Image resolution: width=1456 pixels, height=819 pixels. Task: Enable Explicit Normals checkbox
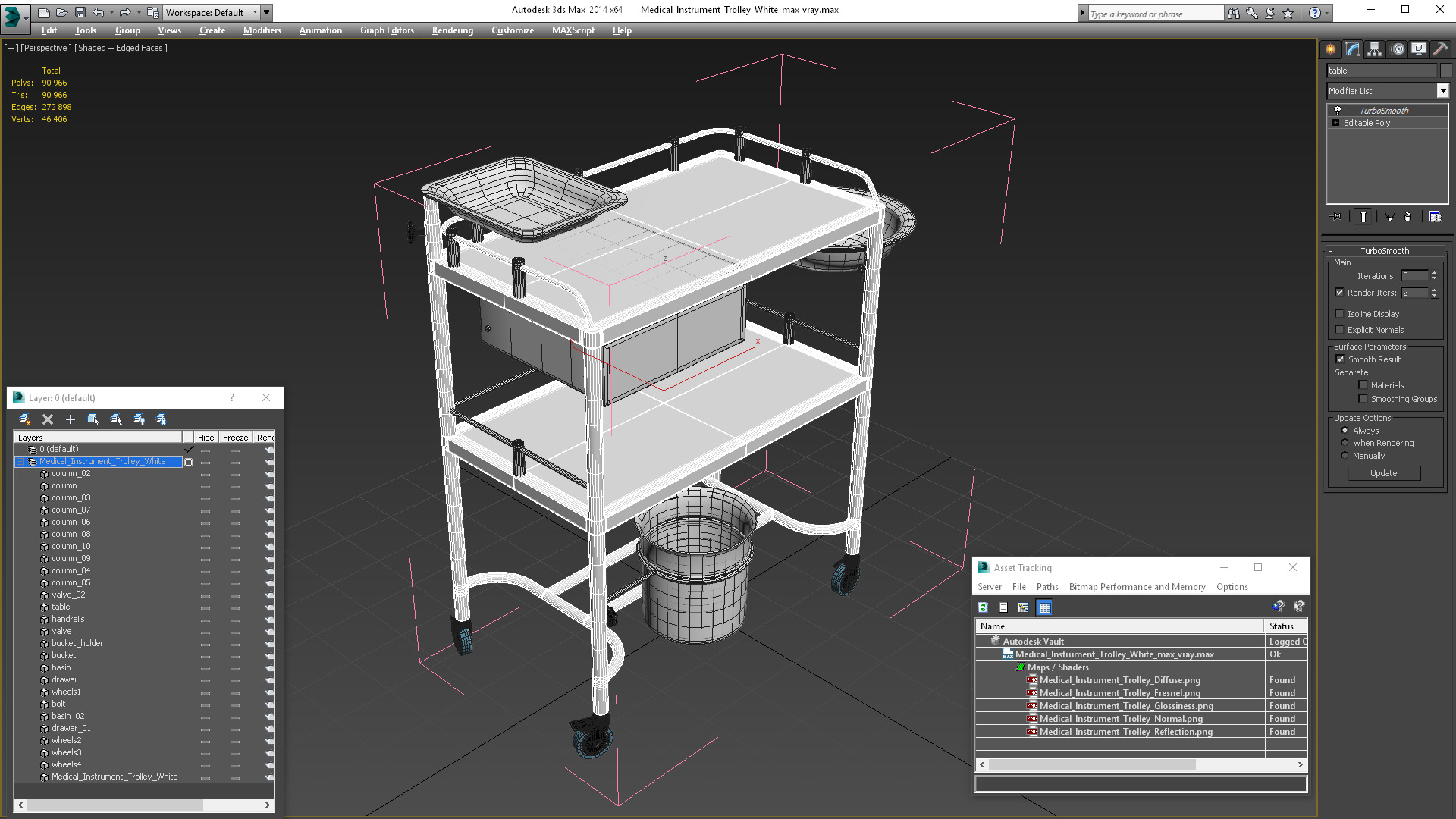(1339, 330)
